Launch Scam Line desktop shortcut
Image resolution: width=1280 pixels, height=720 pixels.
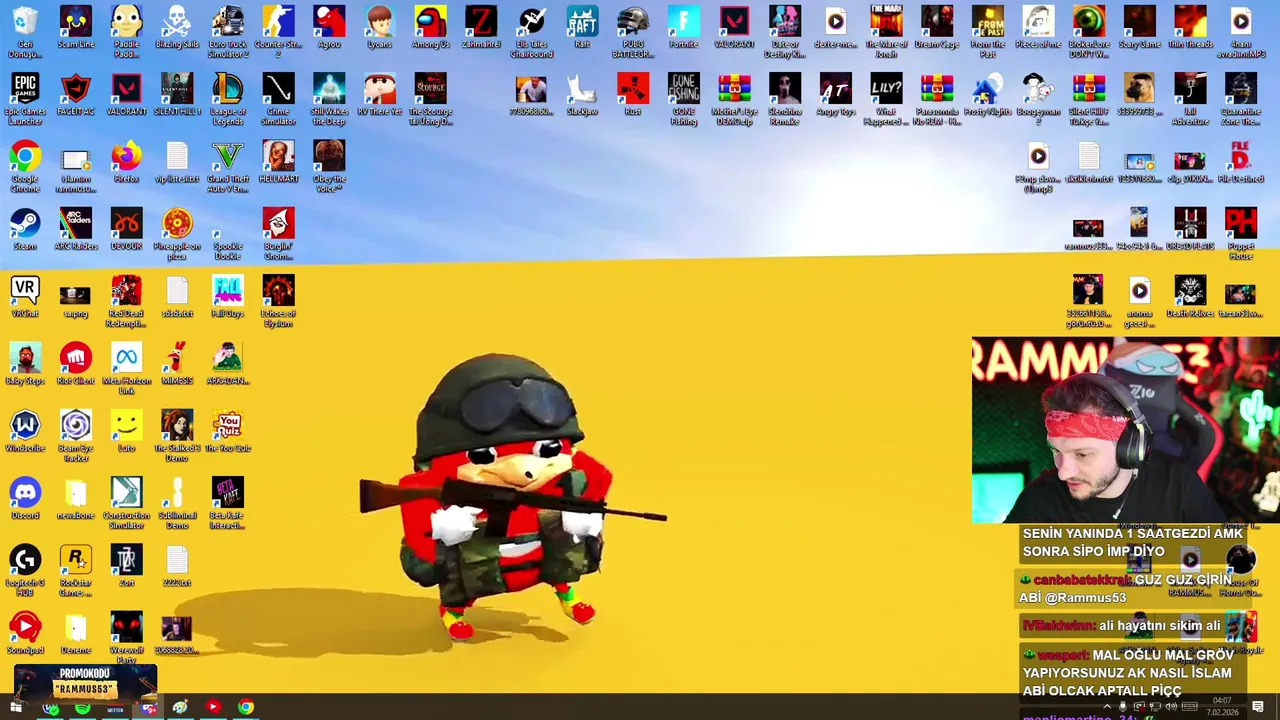click(76, 27)
